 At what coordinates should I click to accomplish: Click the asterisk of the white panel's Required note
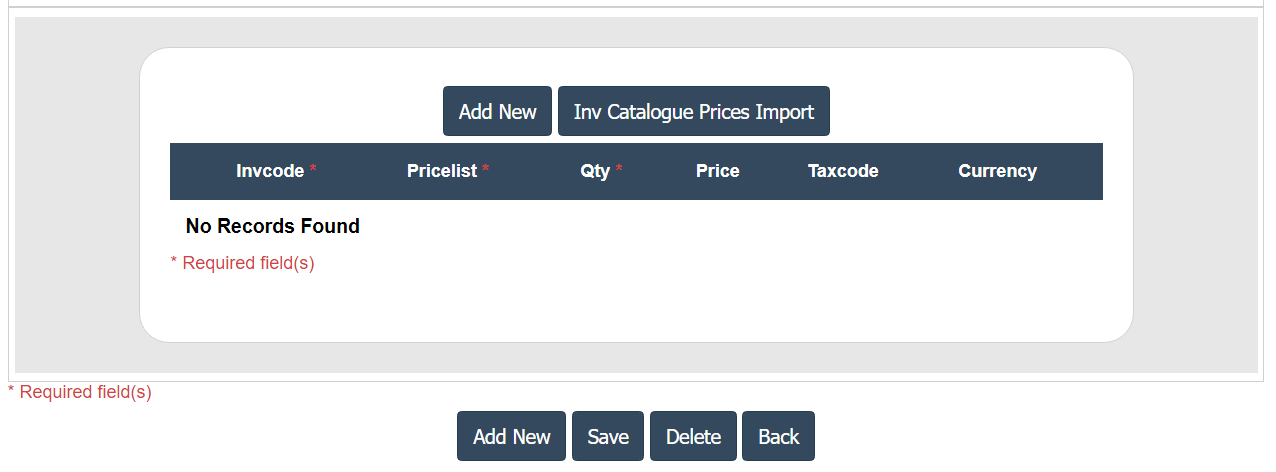[x=174, y=263]
